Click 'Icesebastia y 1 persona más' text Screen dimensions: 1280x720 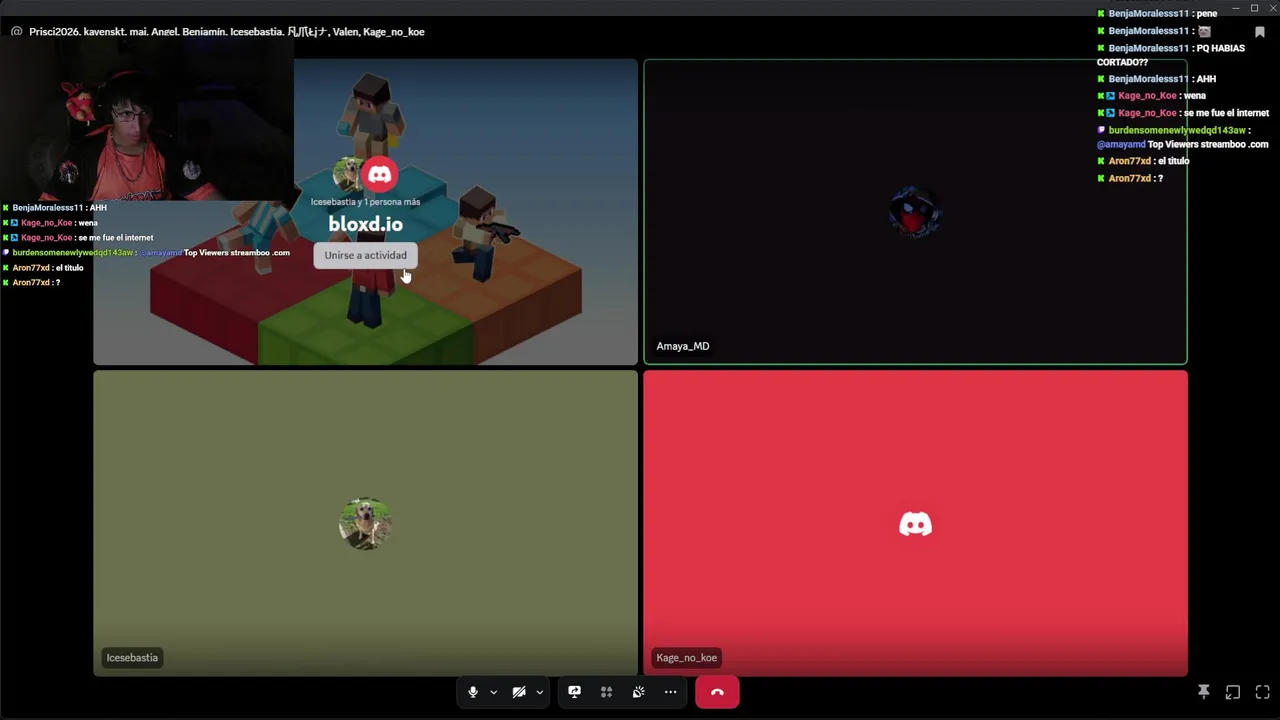tap(365, 202)
